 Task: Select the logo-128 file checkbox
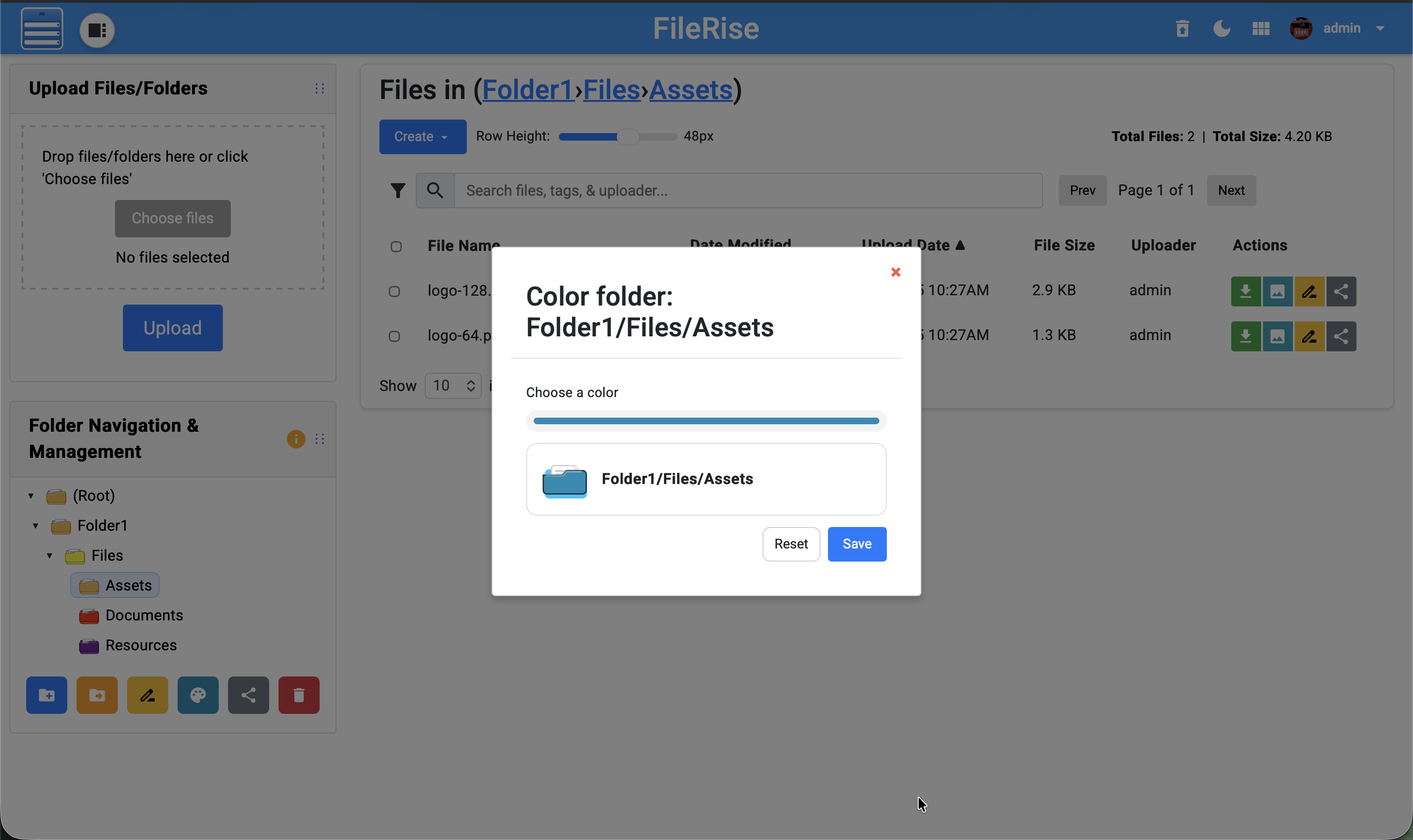tap(394, 292)
